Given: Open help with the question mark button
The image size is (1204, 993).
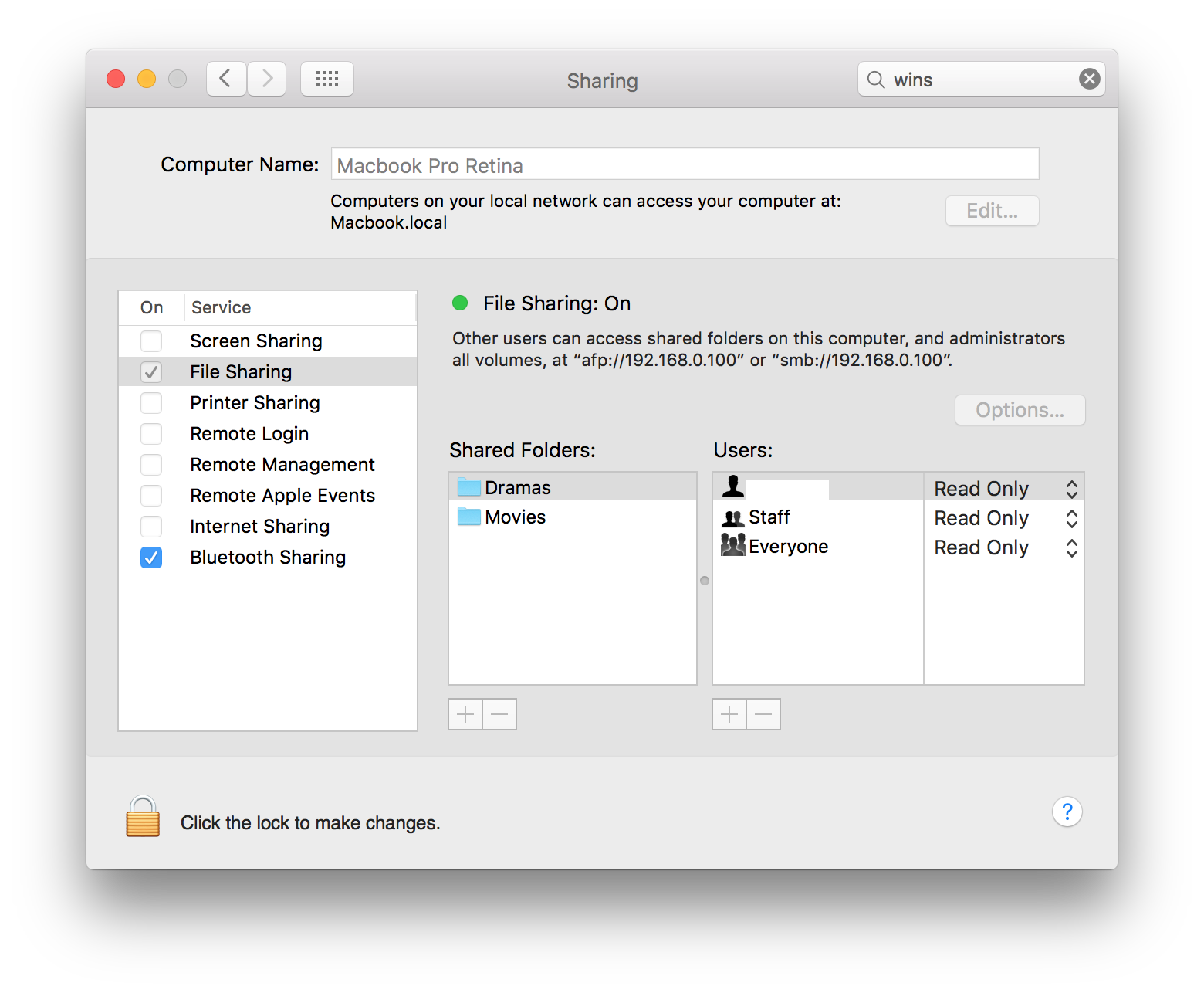Looking at the screenshot, I should [1067, 812].
